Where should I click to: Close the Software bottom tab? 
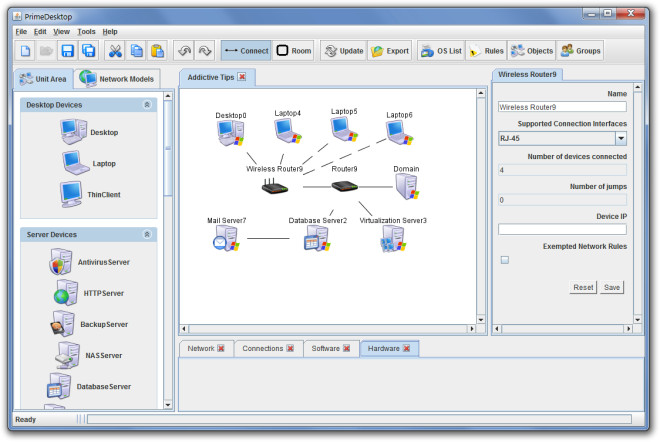tap(346, 348)
